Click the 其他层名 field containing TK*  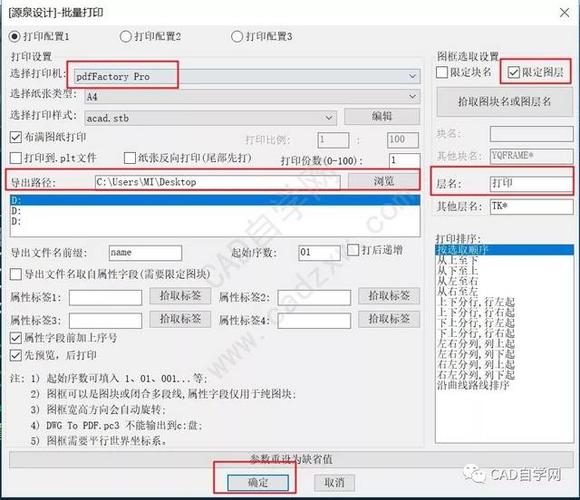click(532, 206)
